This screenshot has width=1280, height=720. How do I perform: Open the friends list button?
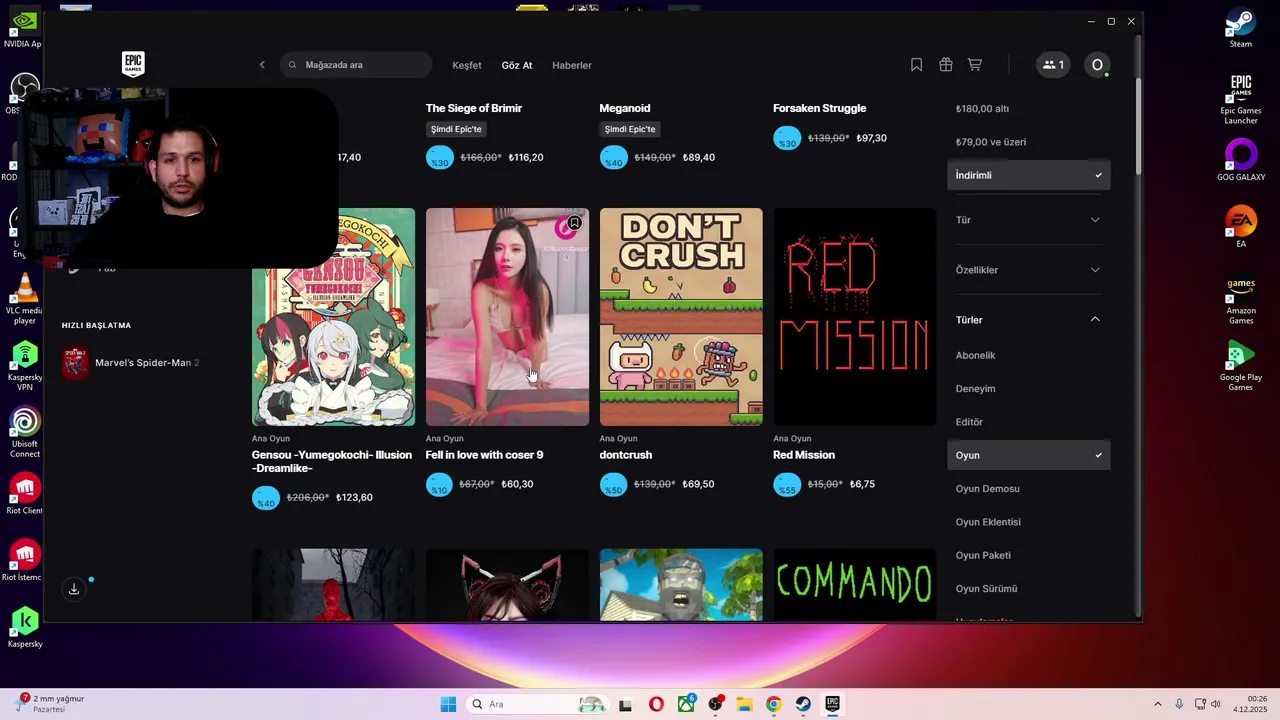pyautogui.click(x=1053, y=65)
